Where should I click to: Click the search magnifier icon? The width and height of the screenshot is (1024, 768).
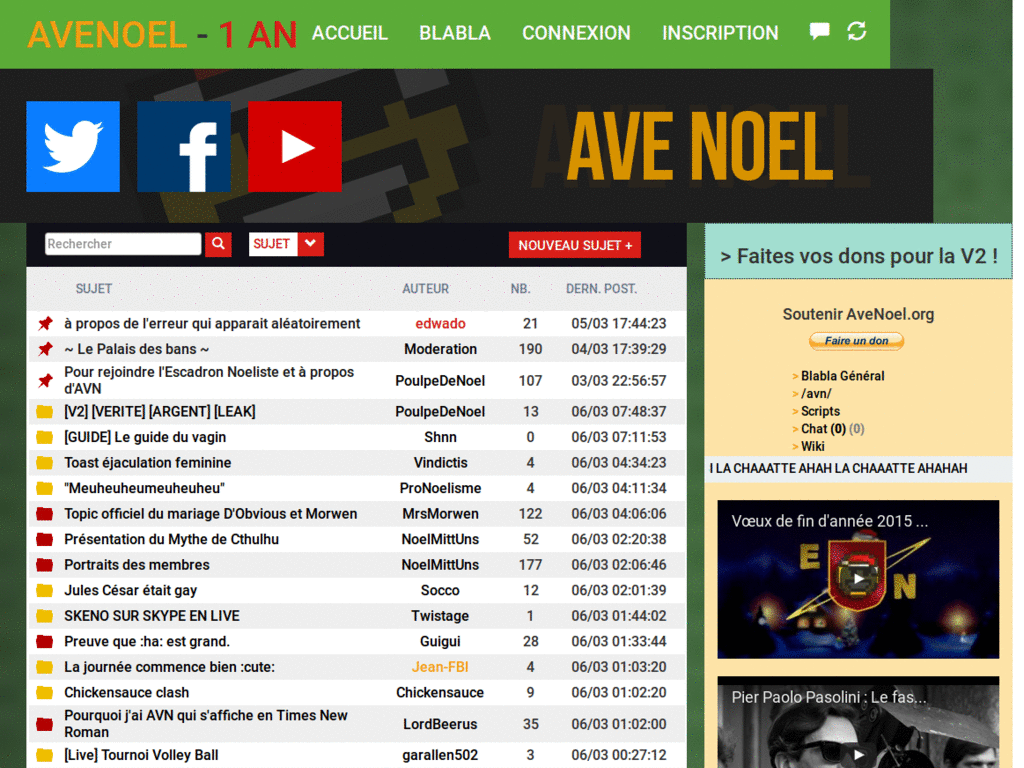218,243
